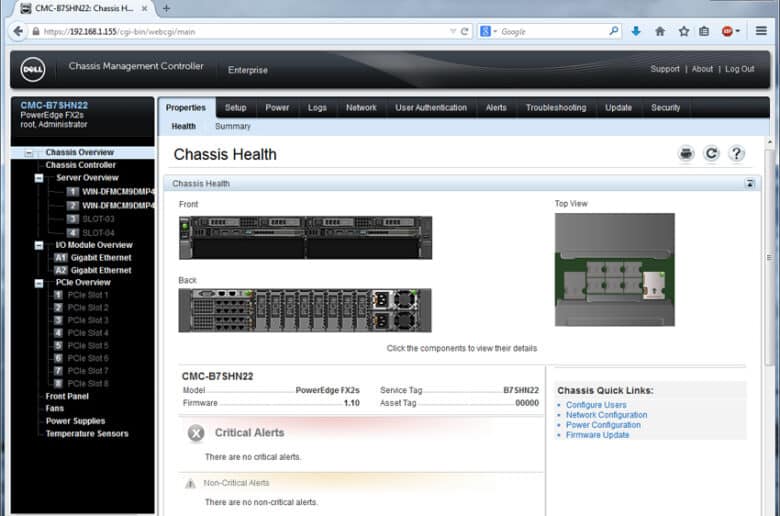Select PCIe Slot 1 in tree

click(88, 295)
